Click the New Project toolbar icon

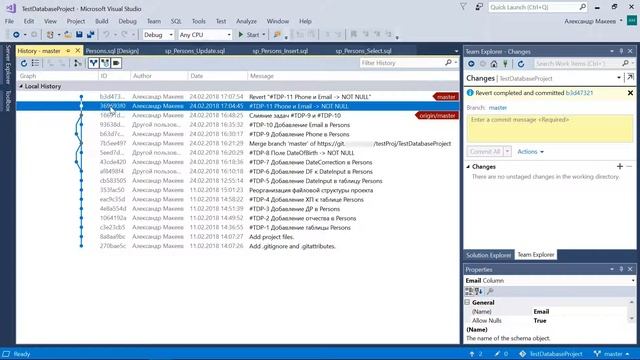tap(50, 35)
